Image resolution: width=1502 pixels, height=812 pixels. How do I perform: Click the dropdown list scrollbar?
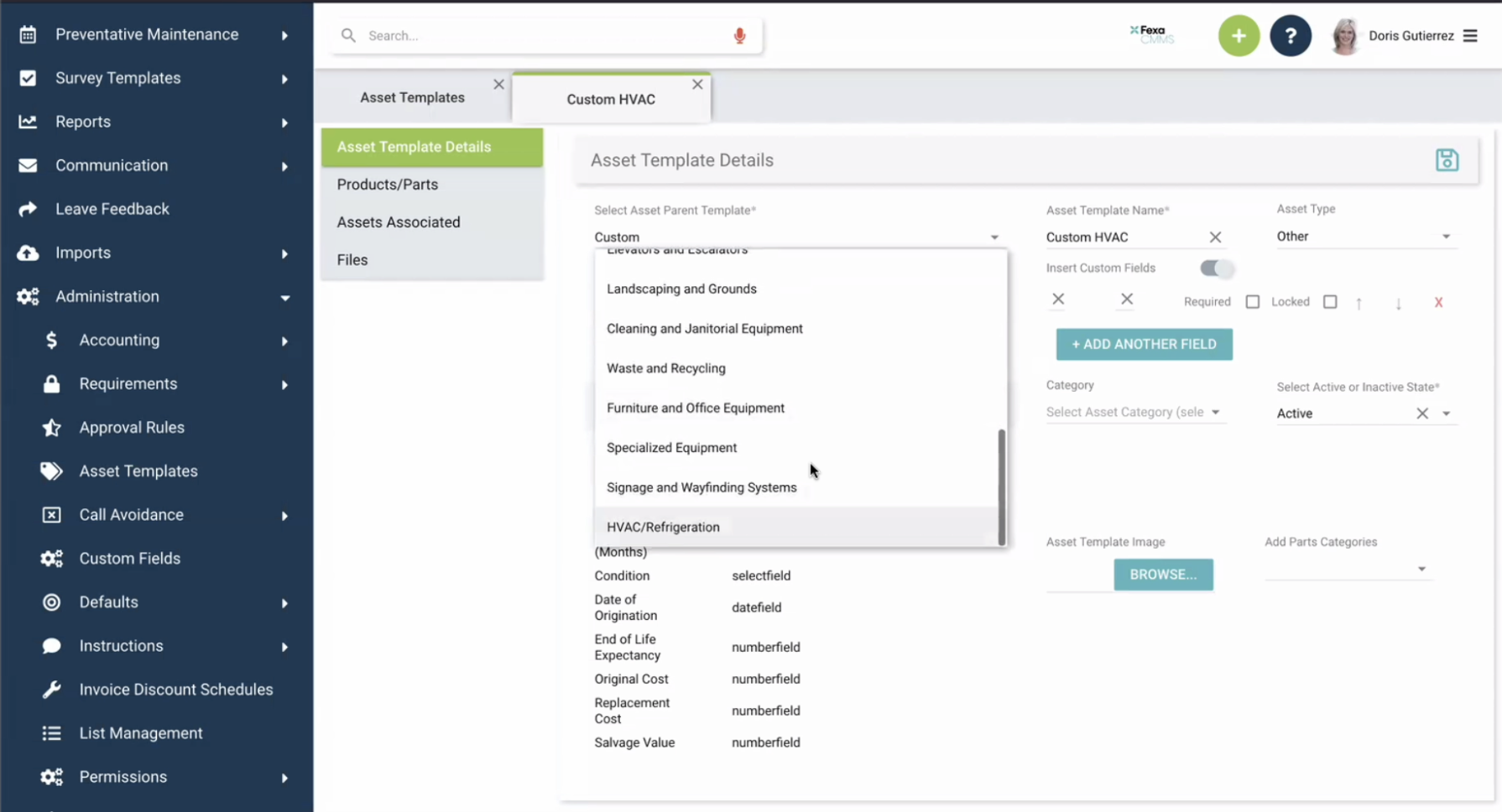point(1001,487)
